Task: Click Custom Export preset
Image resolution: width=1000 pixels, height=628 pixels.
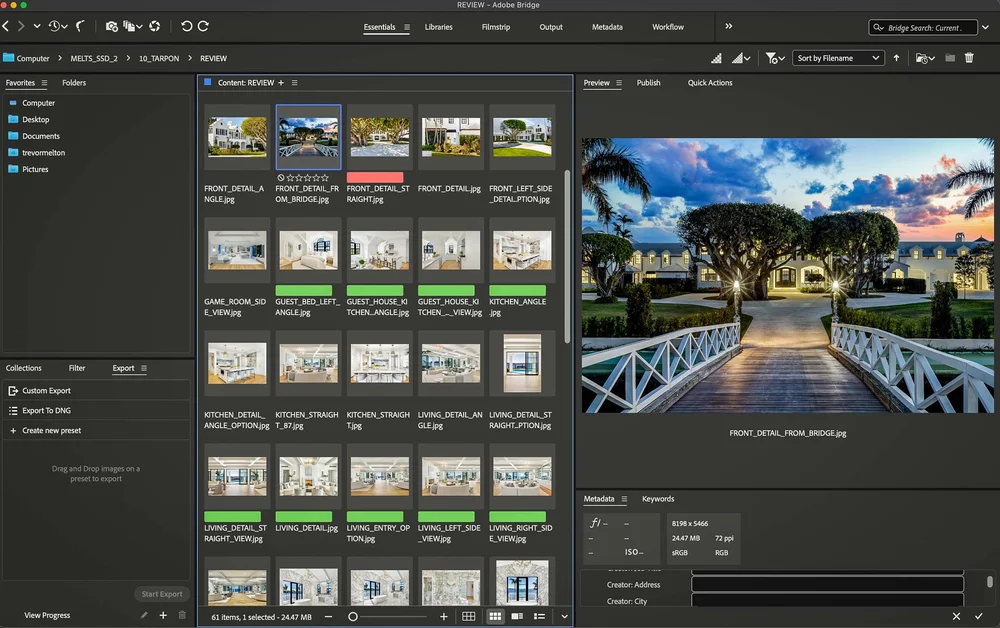Action: click(x=46, y=391)
